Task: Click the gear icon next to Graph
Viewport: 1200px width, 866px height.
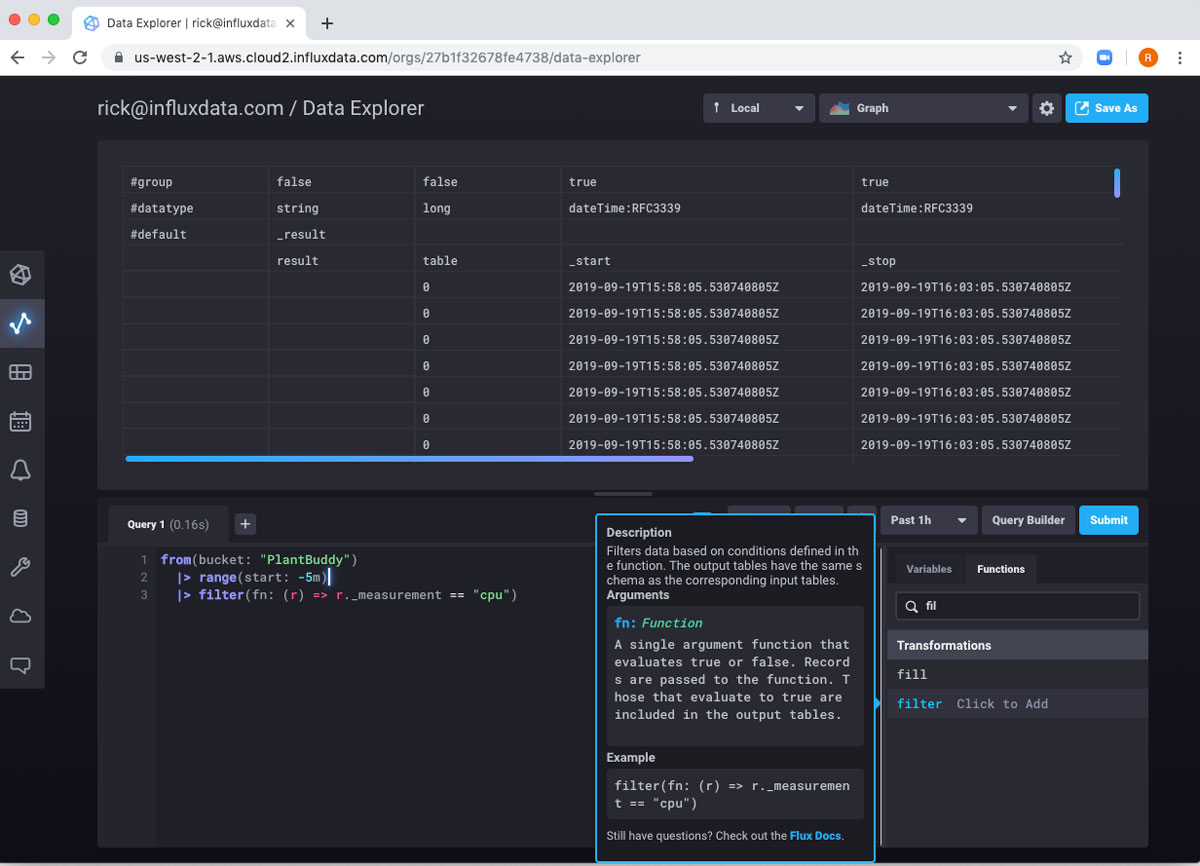Action: [x=1046, y=108]
